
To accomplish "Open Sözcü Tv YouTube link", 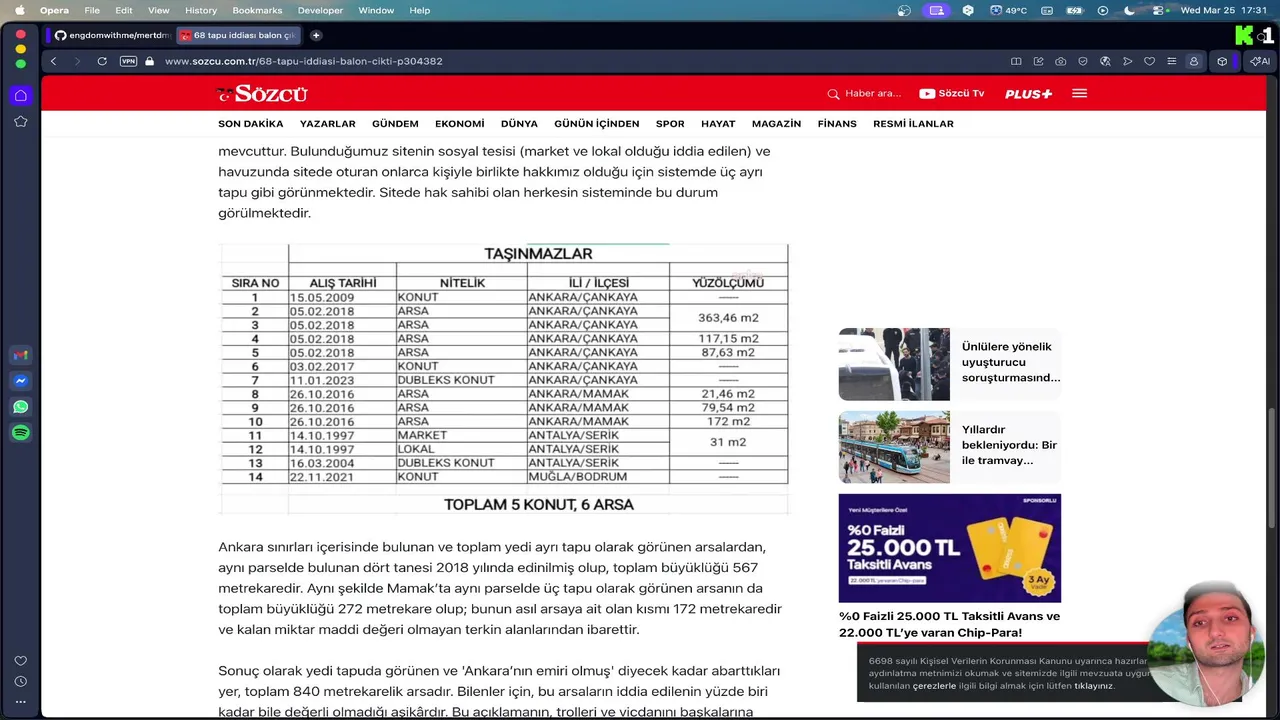I will (951, 93).
